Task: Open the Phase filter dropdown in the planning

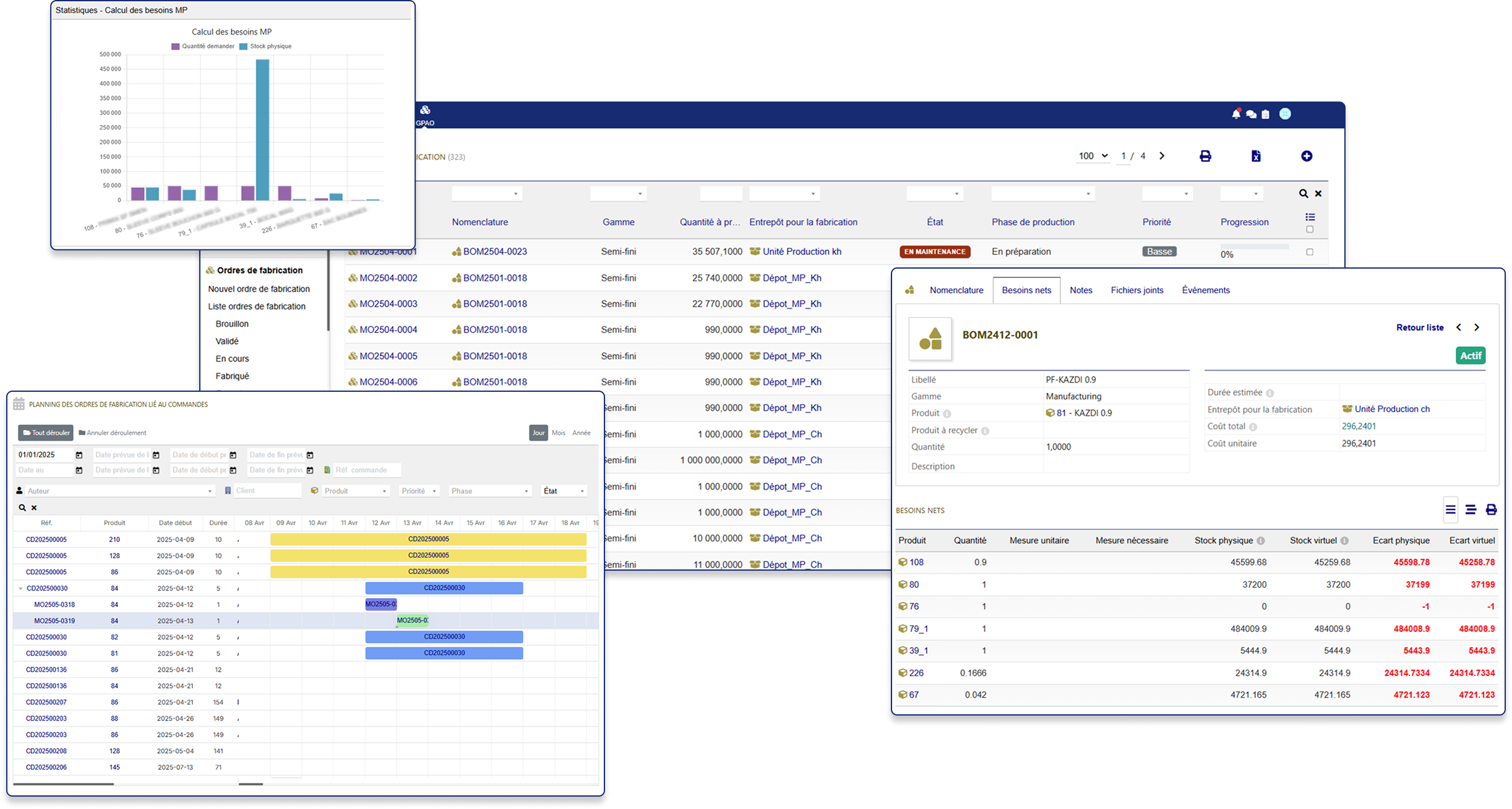Action: coord(489,490)
